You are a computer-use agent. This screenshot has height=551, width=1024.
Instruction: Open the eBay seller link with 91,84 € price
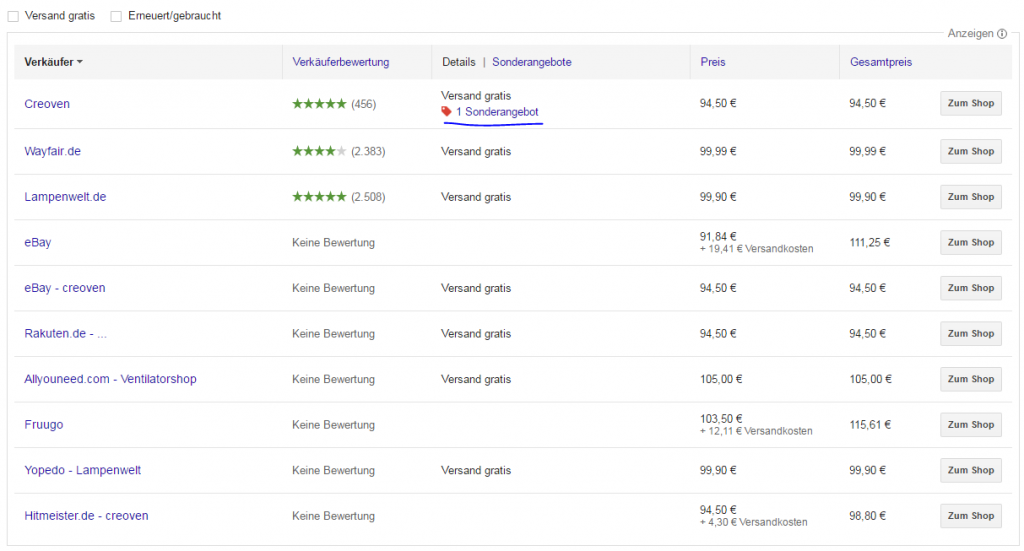click(x=38, y=242)
